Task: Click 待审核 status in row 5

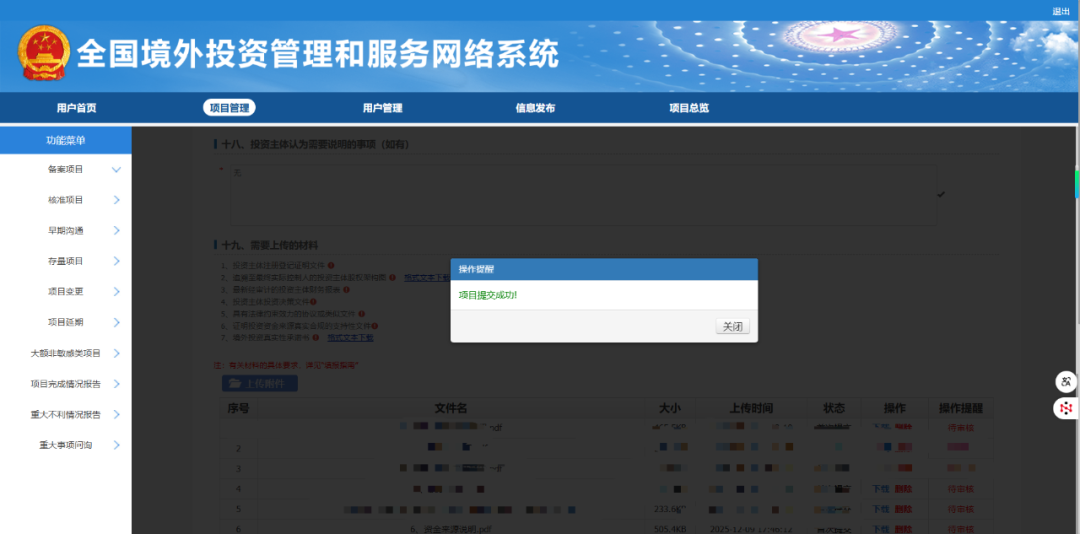Action: [961, 509]
